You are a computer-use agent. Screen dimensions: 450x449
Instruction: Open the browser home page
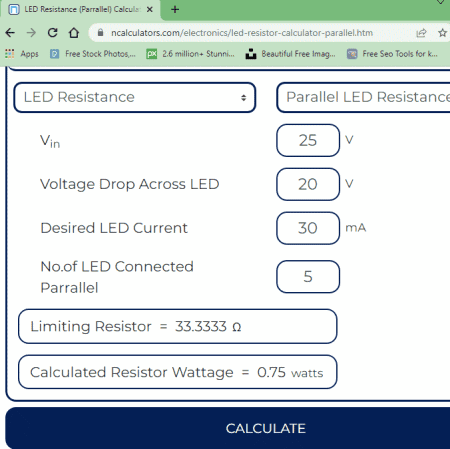(74, 33)
